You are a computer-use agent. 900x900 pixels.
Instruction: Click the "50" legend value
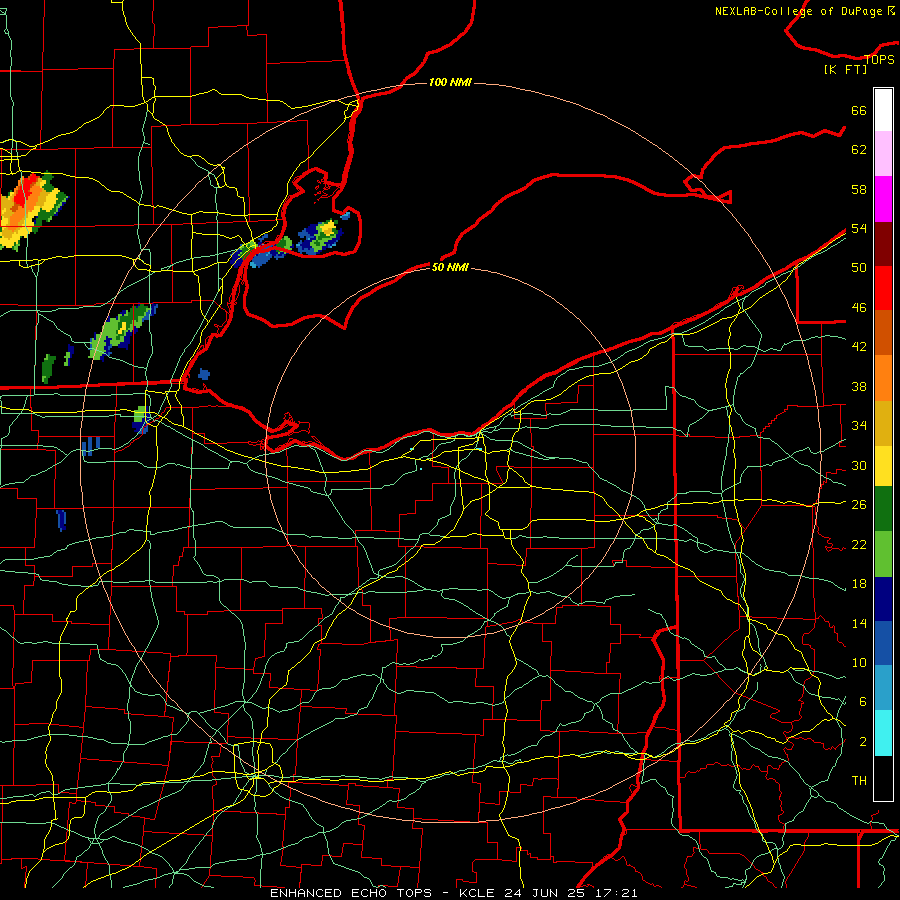point(859,268)
